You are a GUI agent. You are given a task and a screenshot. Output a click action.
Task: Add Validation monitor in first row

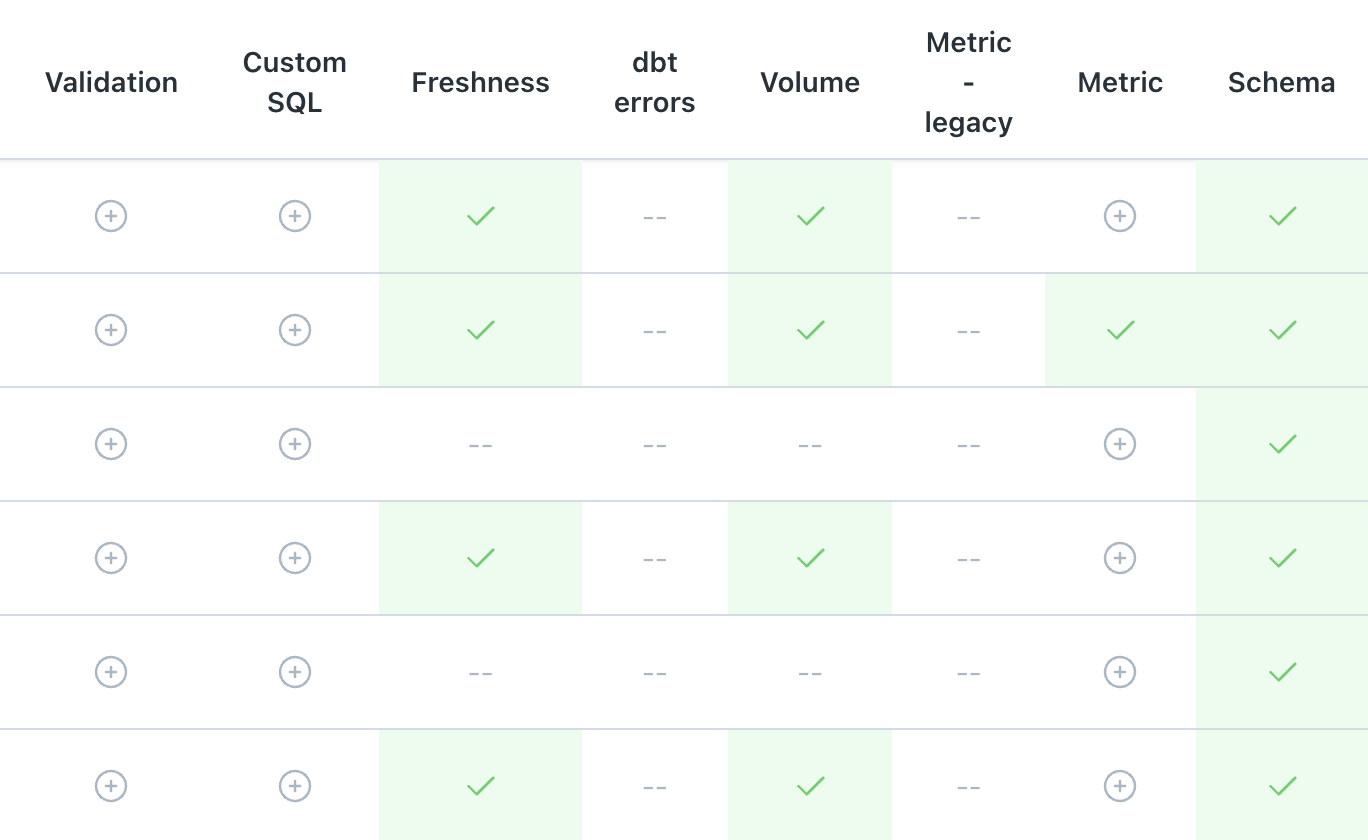(111, 216)
